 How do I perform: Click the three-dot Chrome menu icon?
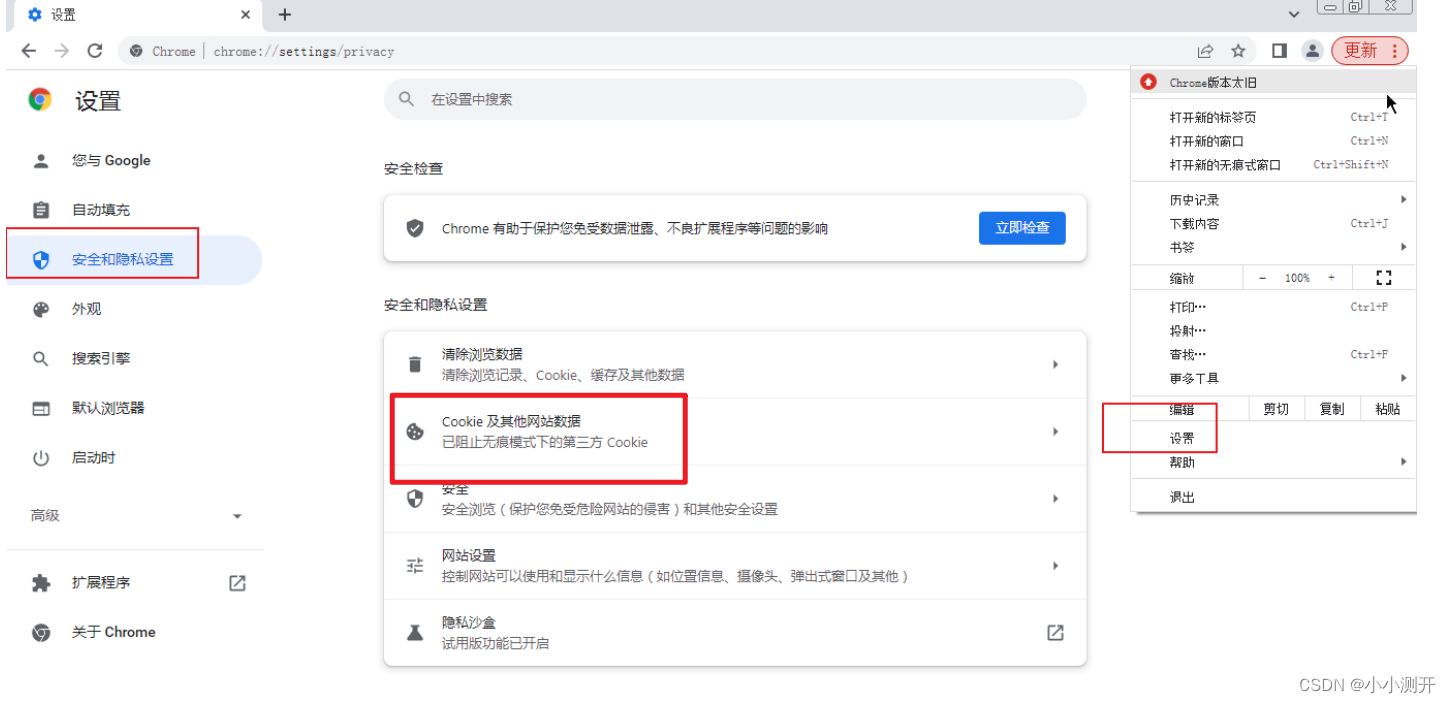(x=1395, y=51)
